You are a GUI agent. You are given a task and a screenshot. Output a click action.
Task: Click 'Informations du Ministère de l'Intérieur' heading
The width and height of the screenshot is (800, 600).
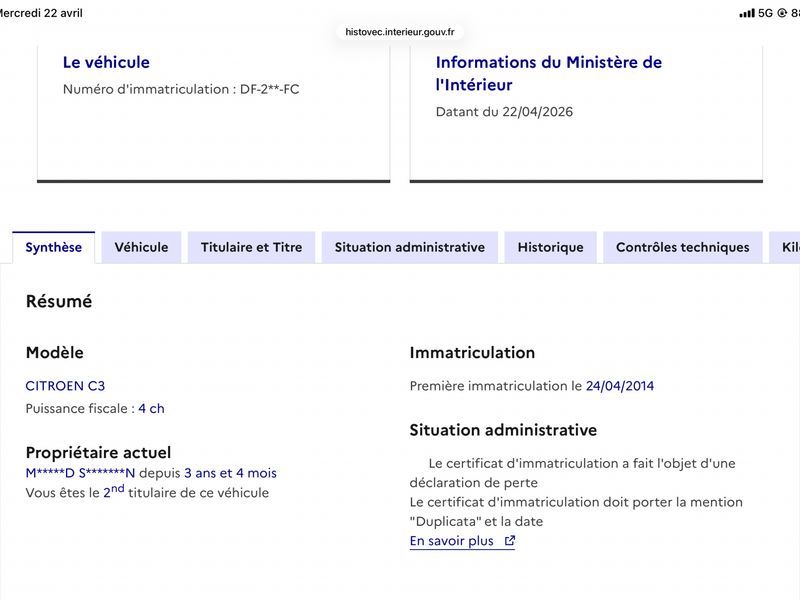click(548, 73)
